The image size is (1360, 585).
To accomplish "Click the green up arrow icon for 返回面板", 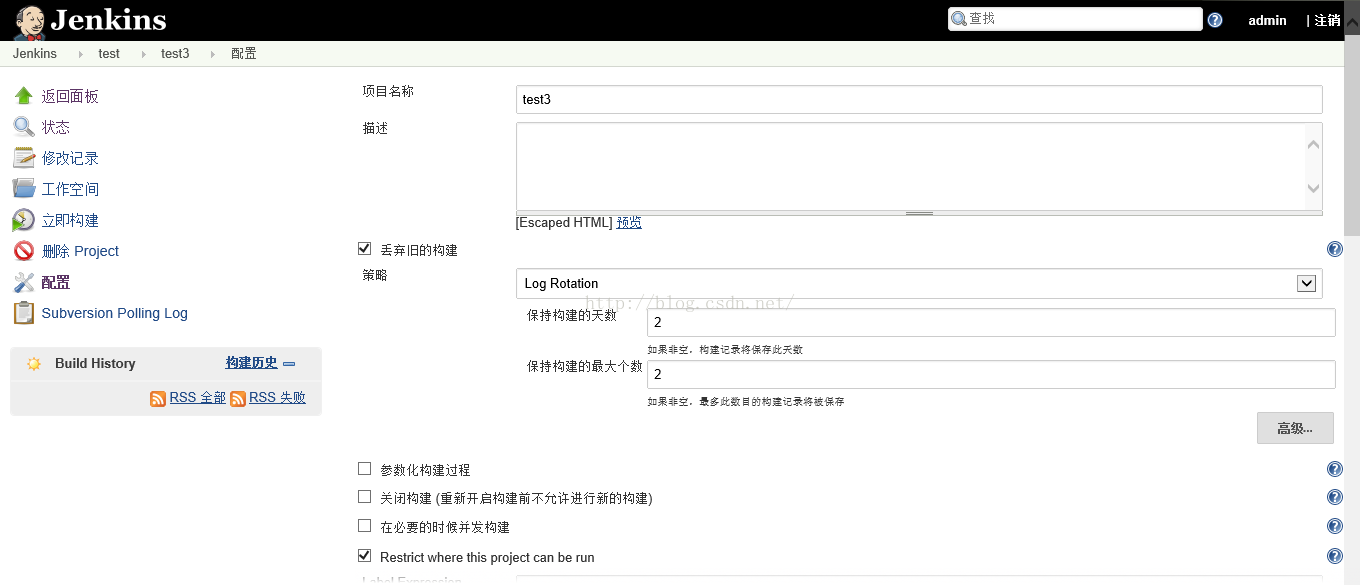I will (24, 96).
